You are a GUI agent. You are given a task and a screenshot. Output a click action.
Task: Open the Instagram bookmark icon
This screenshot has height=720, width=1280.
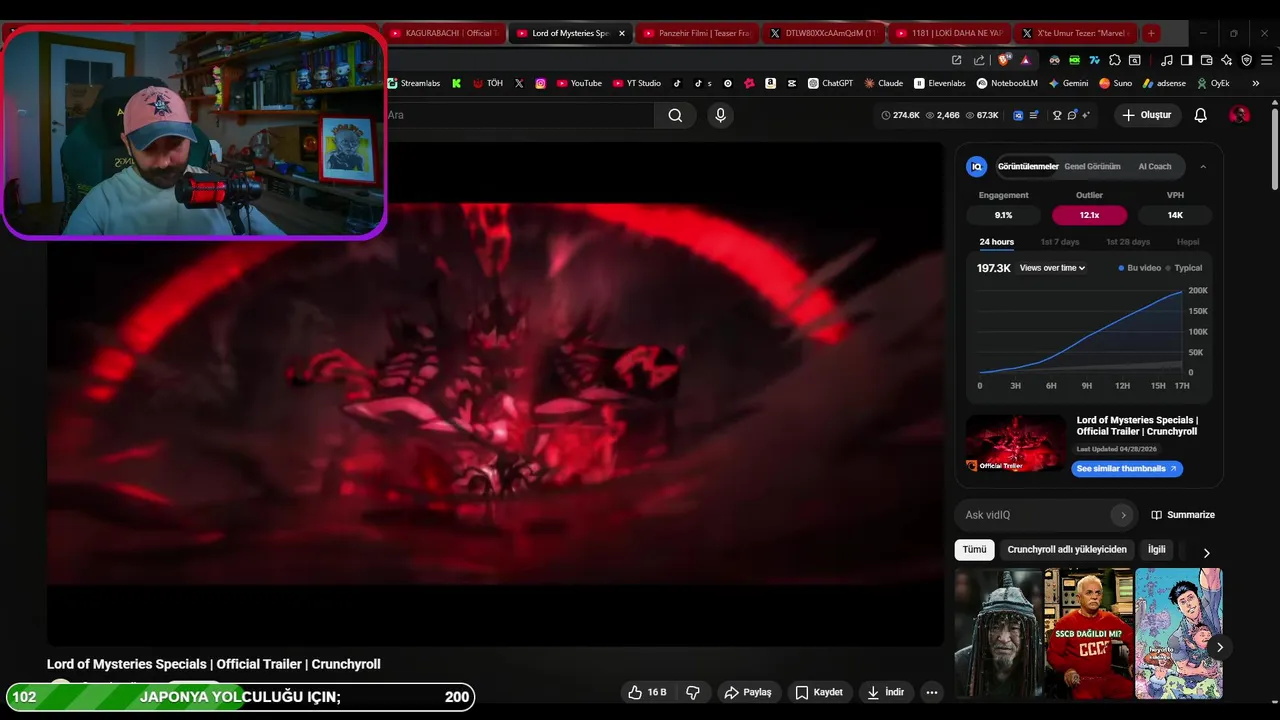click(540, 83)
